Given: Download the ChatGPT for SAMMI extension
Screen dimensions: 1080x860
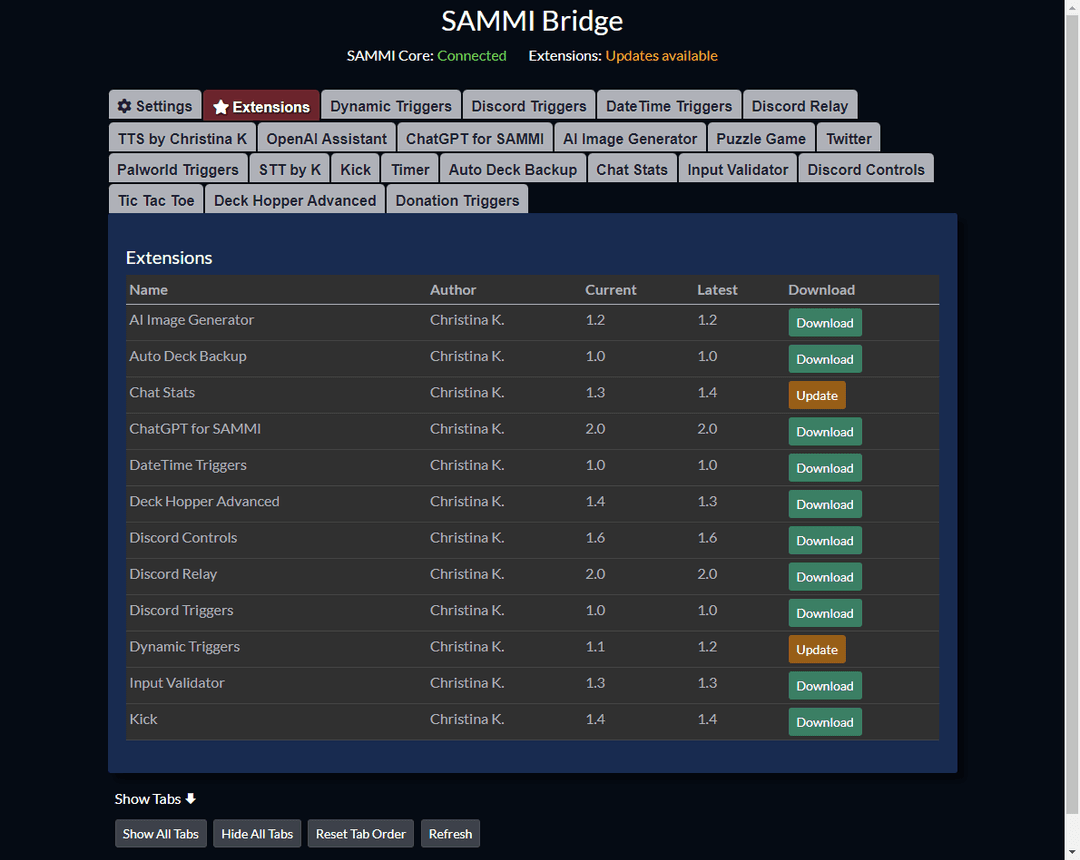Looking at the screenshot, I should (x=824, y=432).
